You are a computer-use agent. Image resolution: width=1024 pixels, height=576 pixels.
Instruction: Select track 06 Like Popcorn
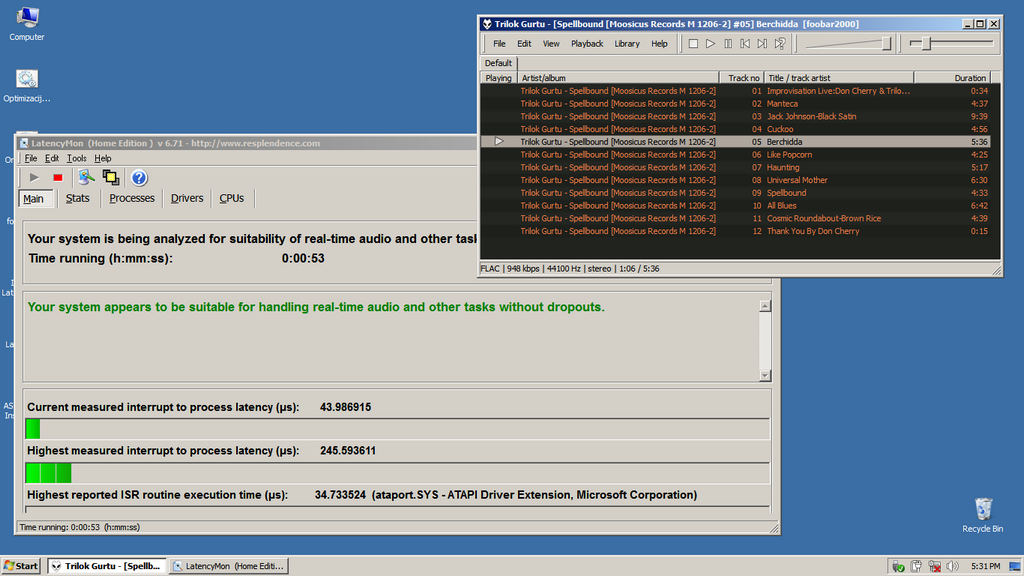735,155
